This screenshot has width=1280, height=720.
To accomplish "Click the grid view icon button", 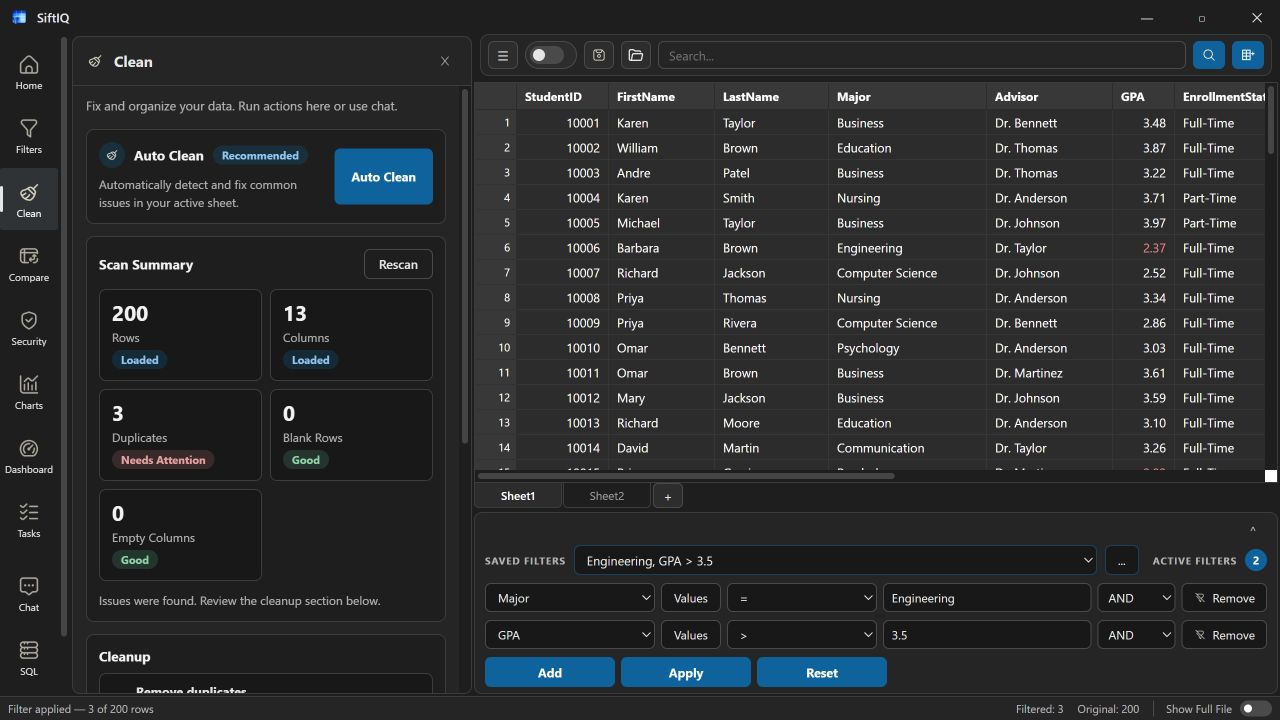I will 1248,55.
